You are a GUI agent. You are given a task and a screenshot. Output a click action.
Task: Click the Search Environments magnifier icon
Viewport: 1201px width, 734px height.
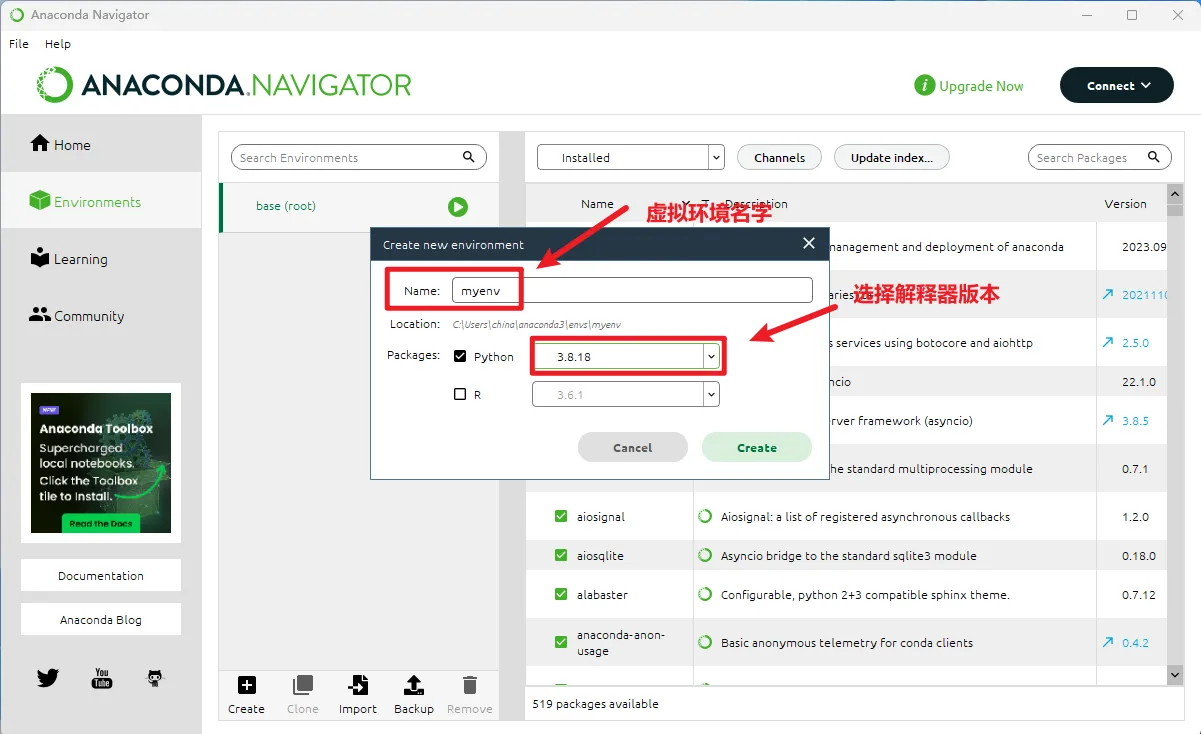469,157
